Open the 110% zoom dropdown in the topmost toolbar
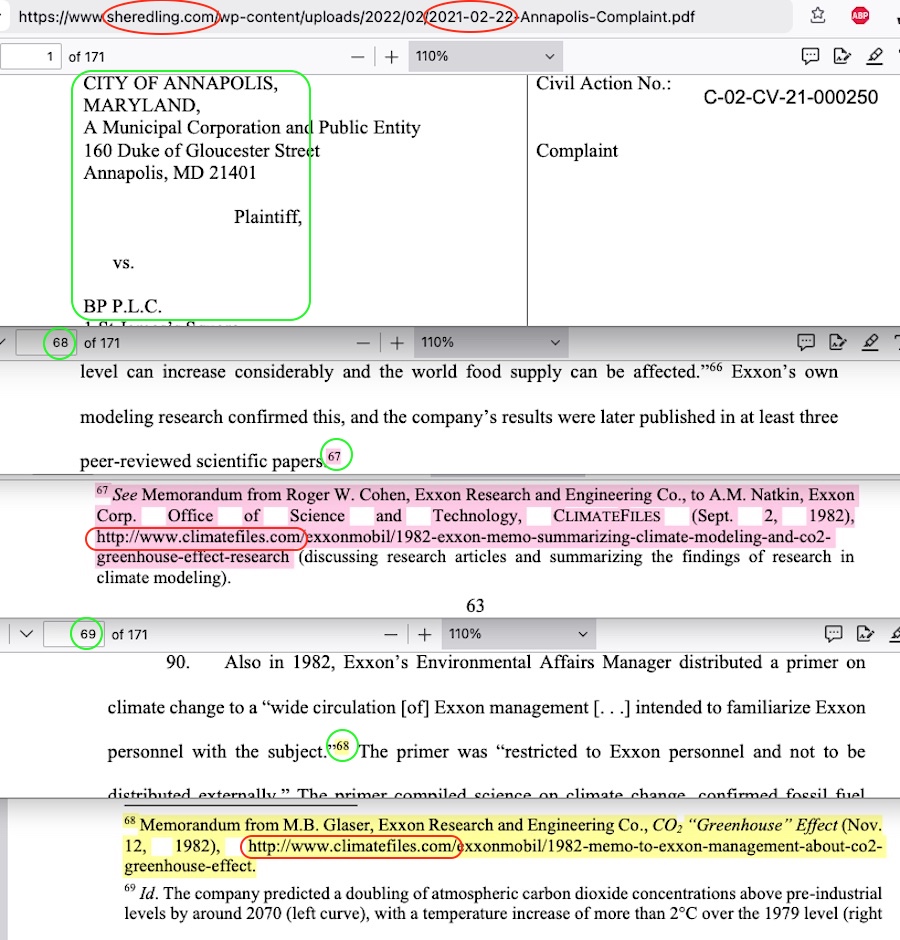Viewport: 900px width, 940px height. point(482,57)
